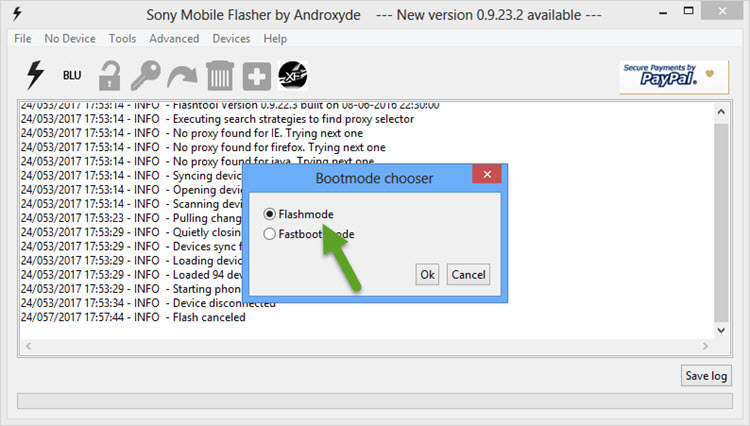This screenshot has width=750, height=426.
Task: Confirm bootmode with the Ok button
Action: tap(428, 274)
